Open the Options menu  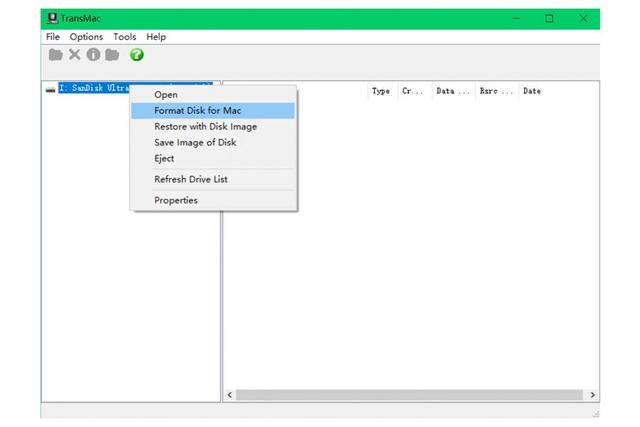pos(86,37)
